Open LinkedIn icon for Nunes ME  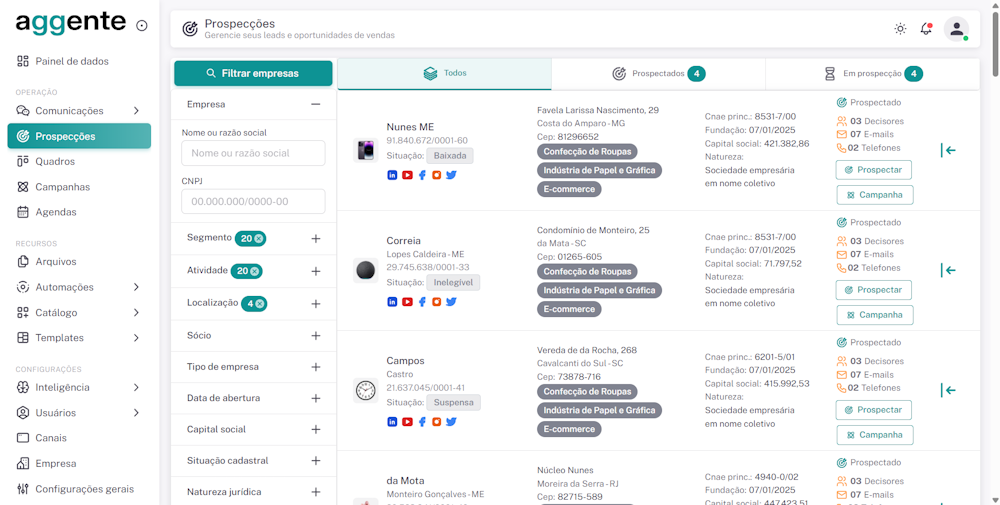[x=392, y=175]
